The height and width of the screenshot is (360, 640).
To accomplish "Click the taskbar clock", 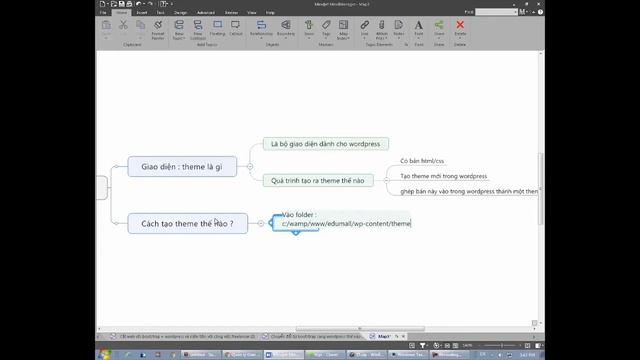I will 527,355.
